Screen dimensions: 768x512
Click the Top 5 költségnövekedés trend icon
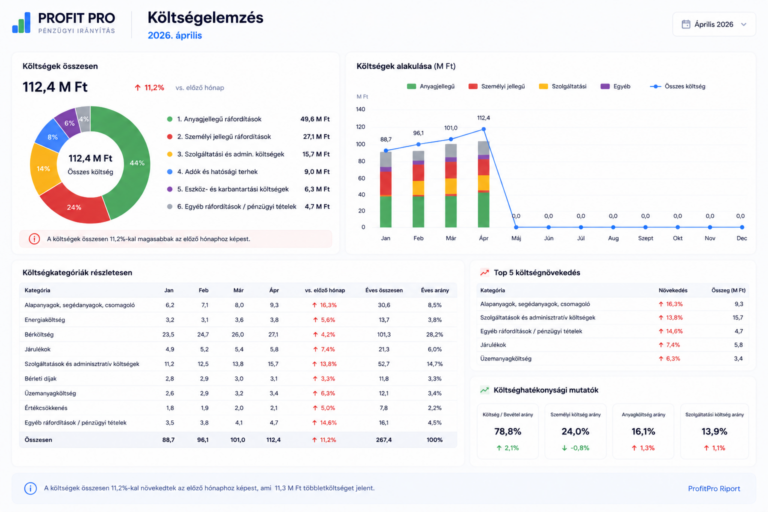point(484,272)
